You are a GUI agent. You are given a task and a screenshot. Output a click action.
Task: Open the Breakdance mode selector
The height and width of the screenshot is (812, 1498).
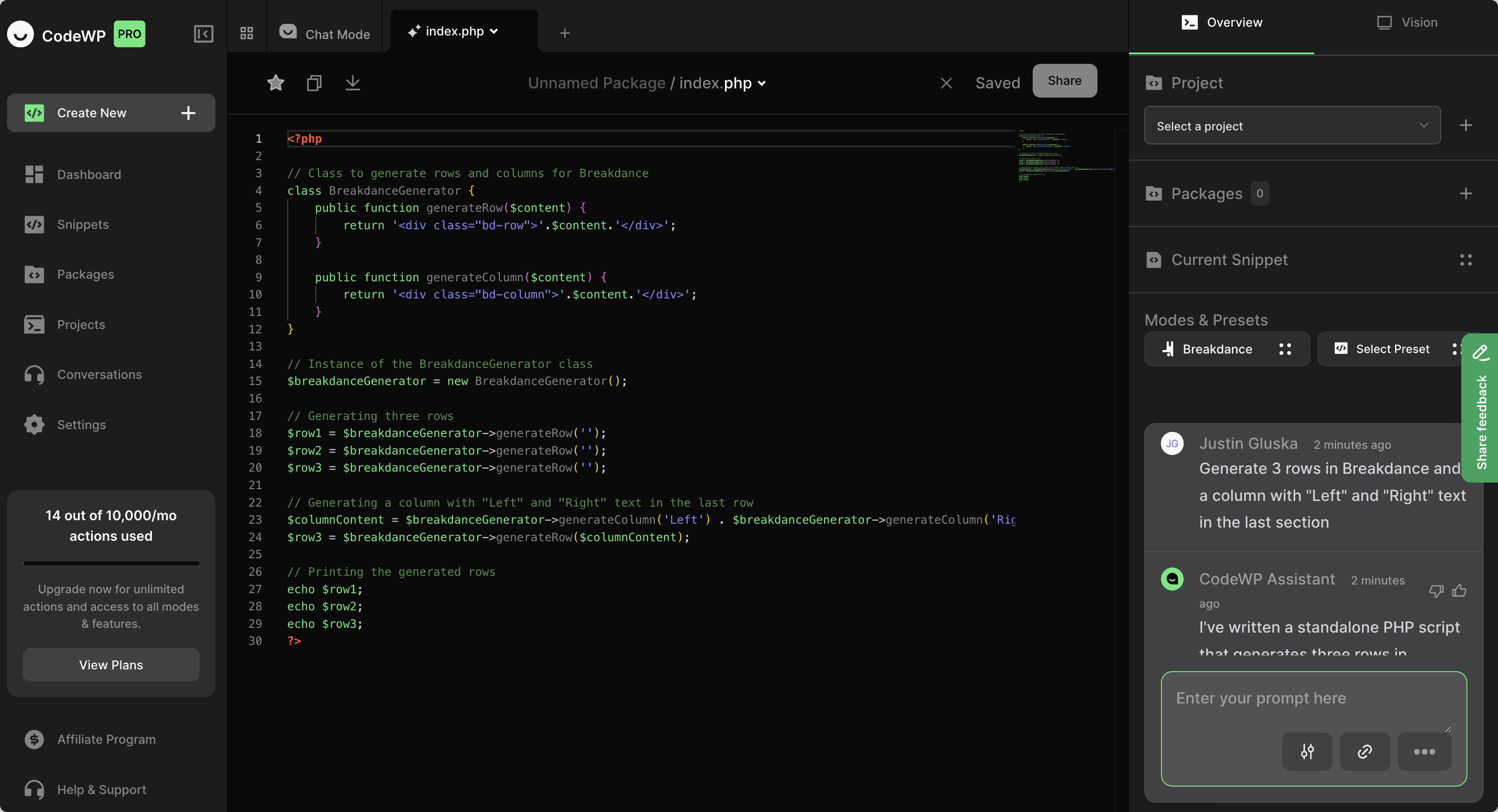coord(1227,349)
